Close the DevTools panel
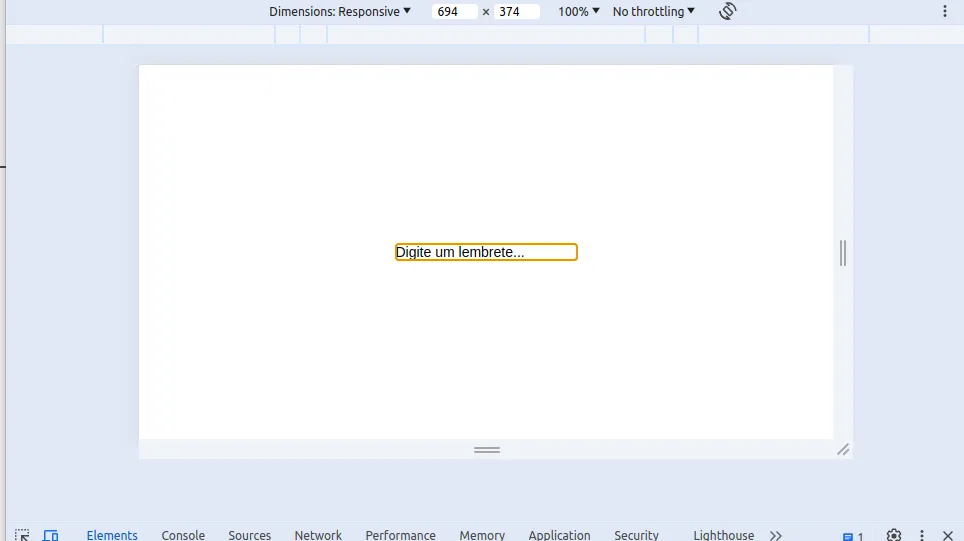Screen dimensions: 964x541 pyautogui.click(x=947, y=535)
